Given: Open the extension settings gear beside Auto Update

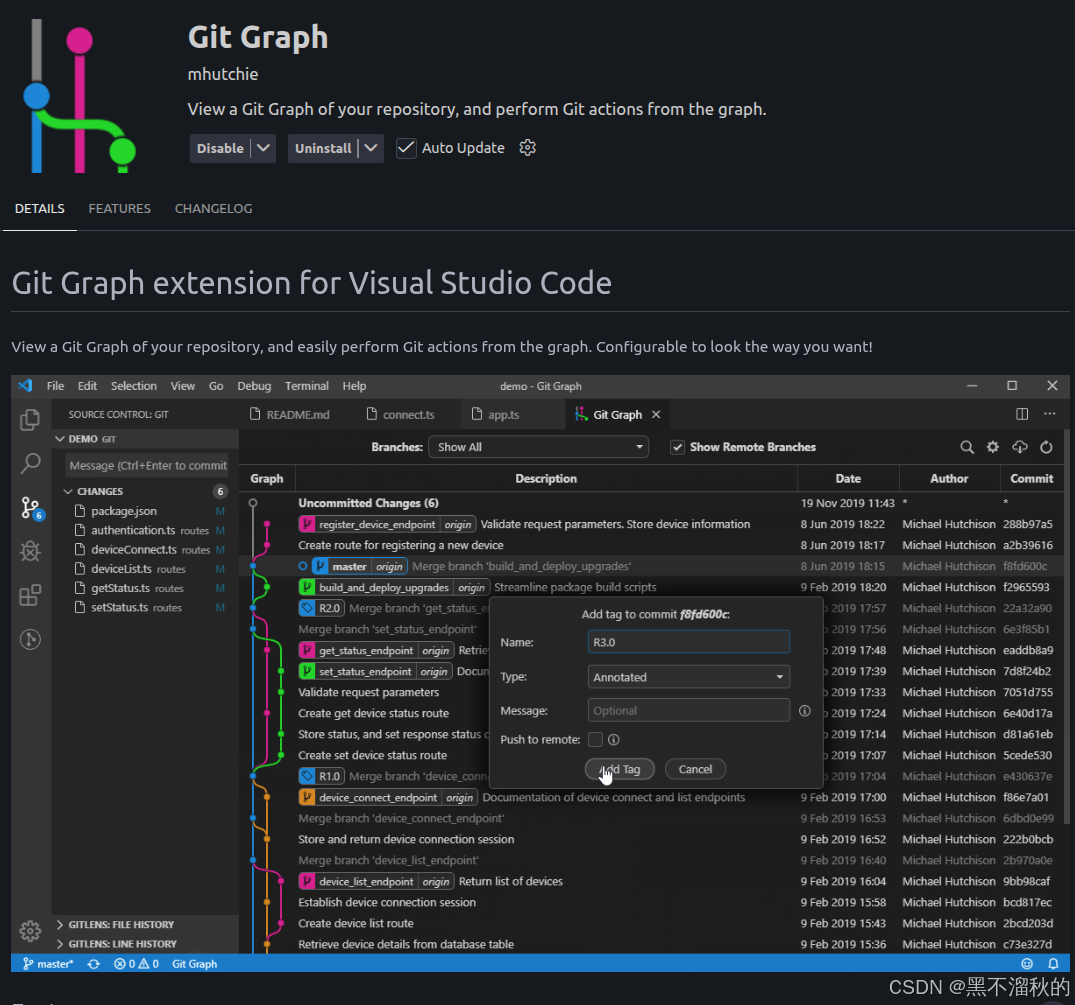Looking at the screenshot, I should pos(527,147).
